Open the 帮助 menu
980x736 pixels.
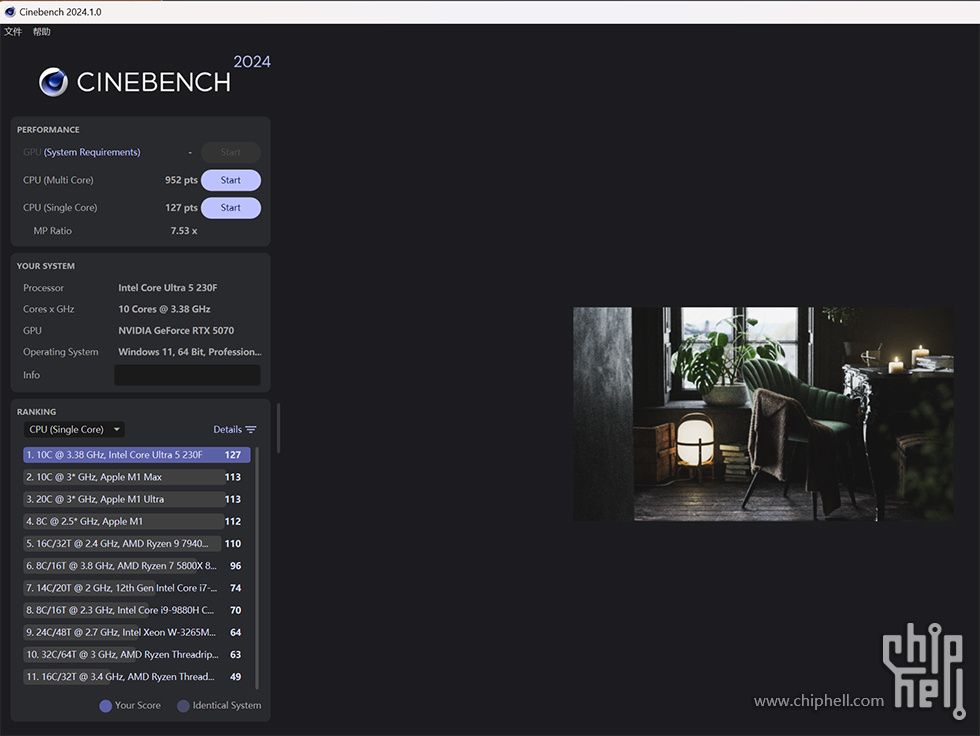pos(42,32)
